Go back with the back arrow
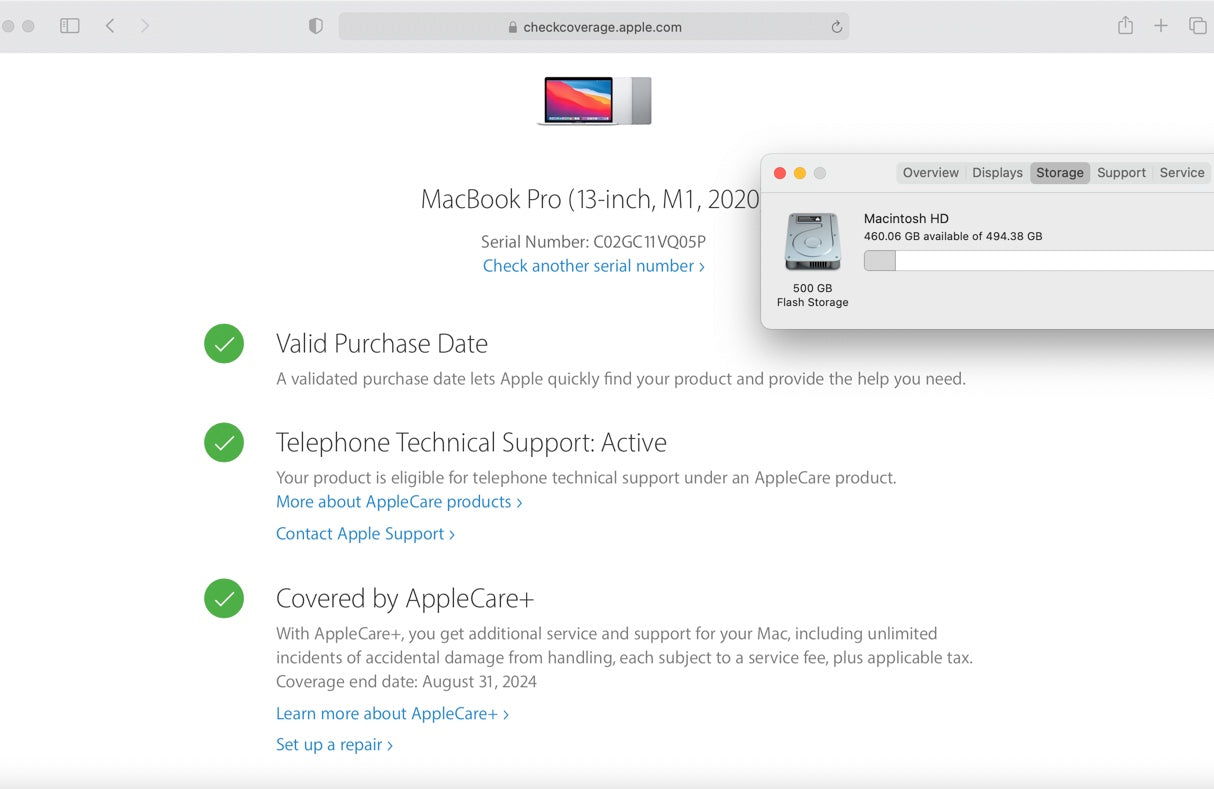Image resolution: width=1214 pixels, height=789 pixels. coord(110,26)
